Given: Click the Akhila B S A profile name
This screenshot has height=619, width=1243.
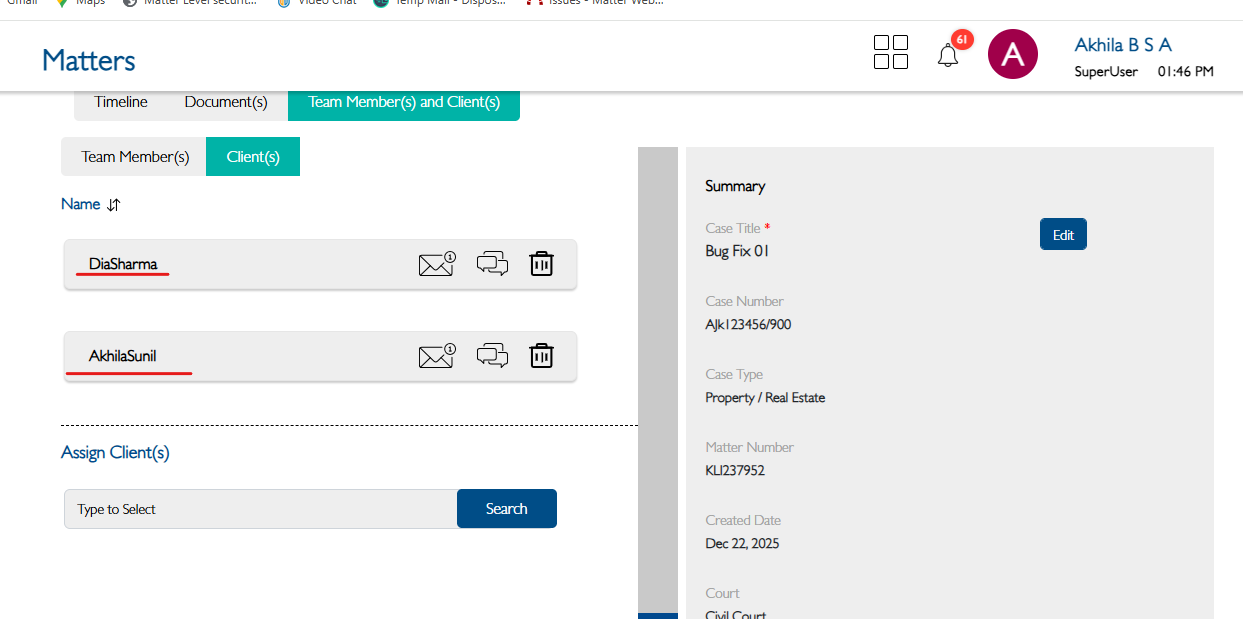Looking at the screenshot, I should coord(1122,45).
